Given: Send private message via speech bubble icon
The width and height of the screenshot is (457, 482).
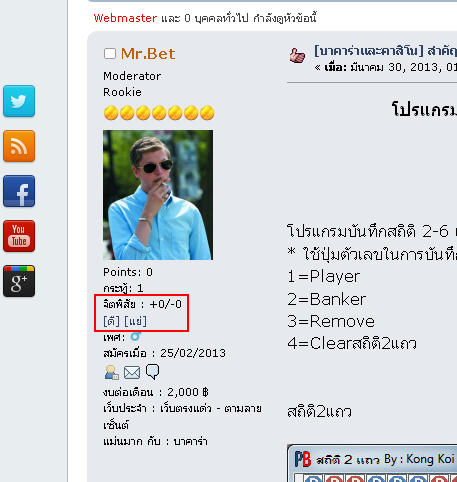Looking at the screenshot, I should [x=153, y=372].
